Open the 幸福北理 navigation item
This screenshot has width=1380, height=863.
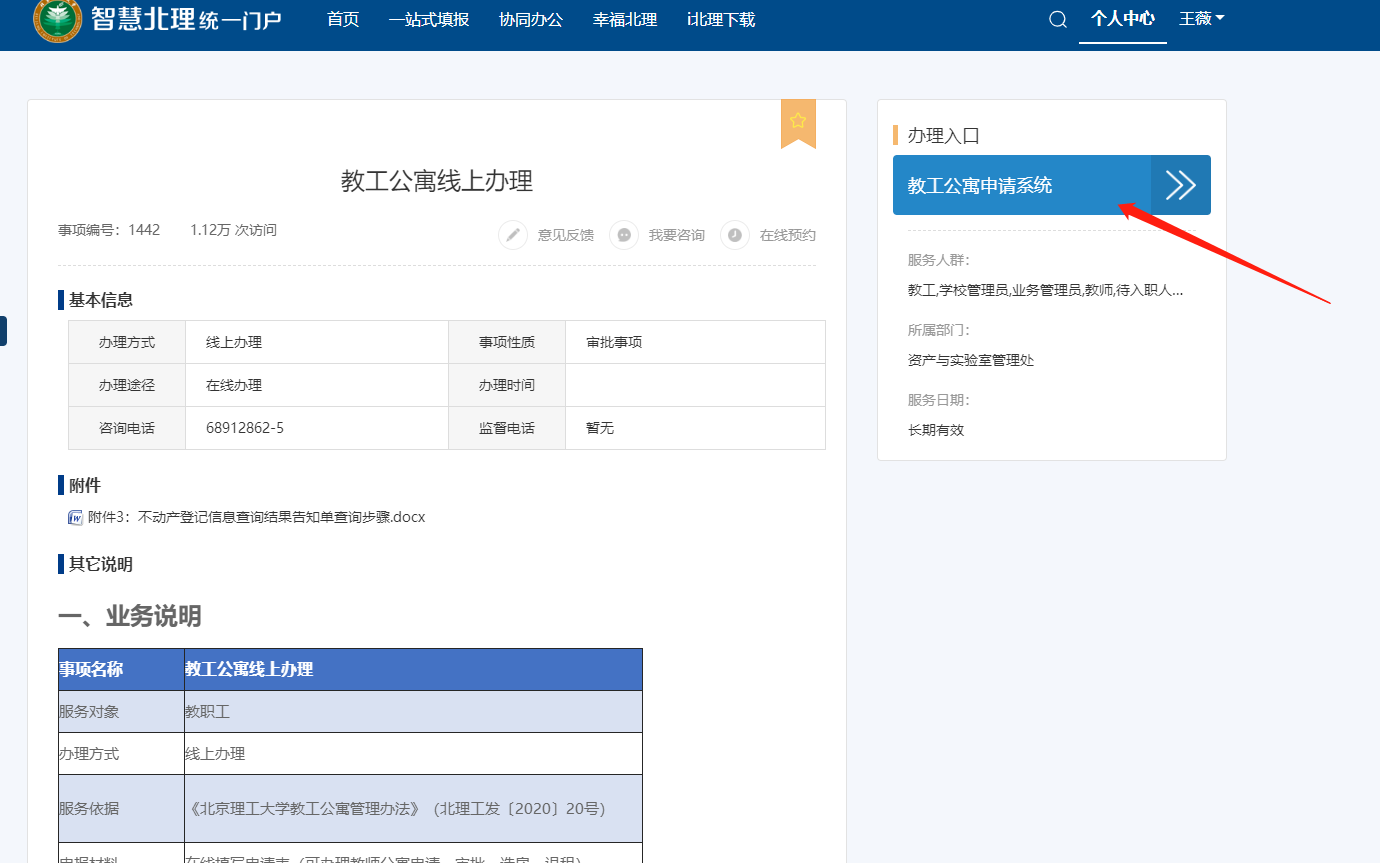click(625, 20)
